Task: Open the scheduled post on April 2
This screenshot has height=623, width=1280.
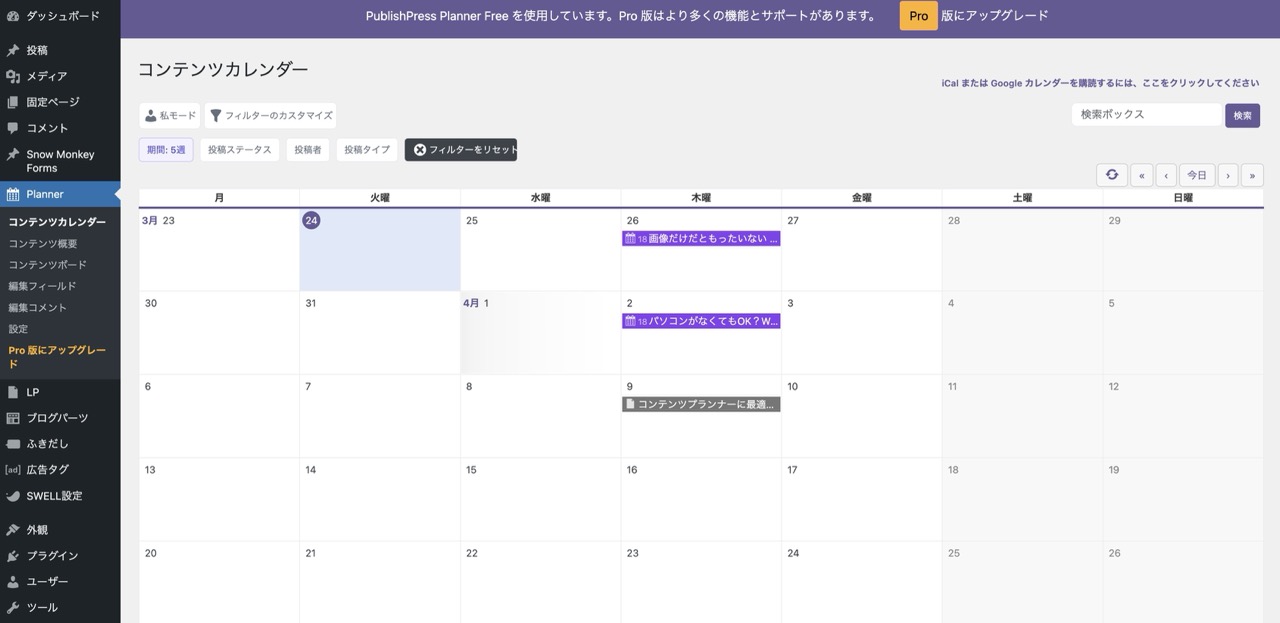Action: pos(700,321)
